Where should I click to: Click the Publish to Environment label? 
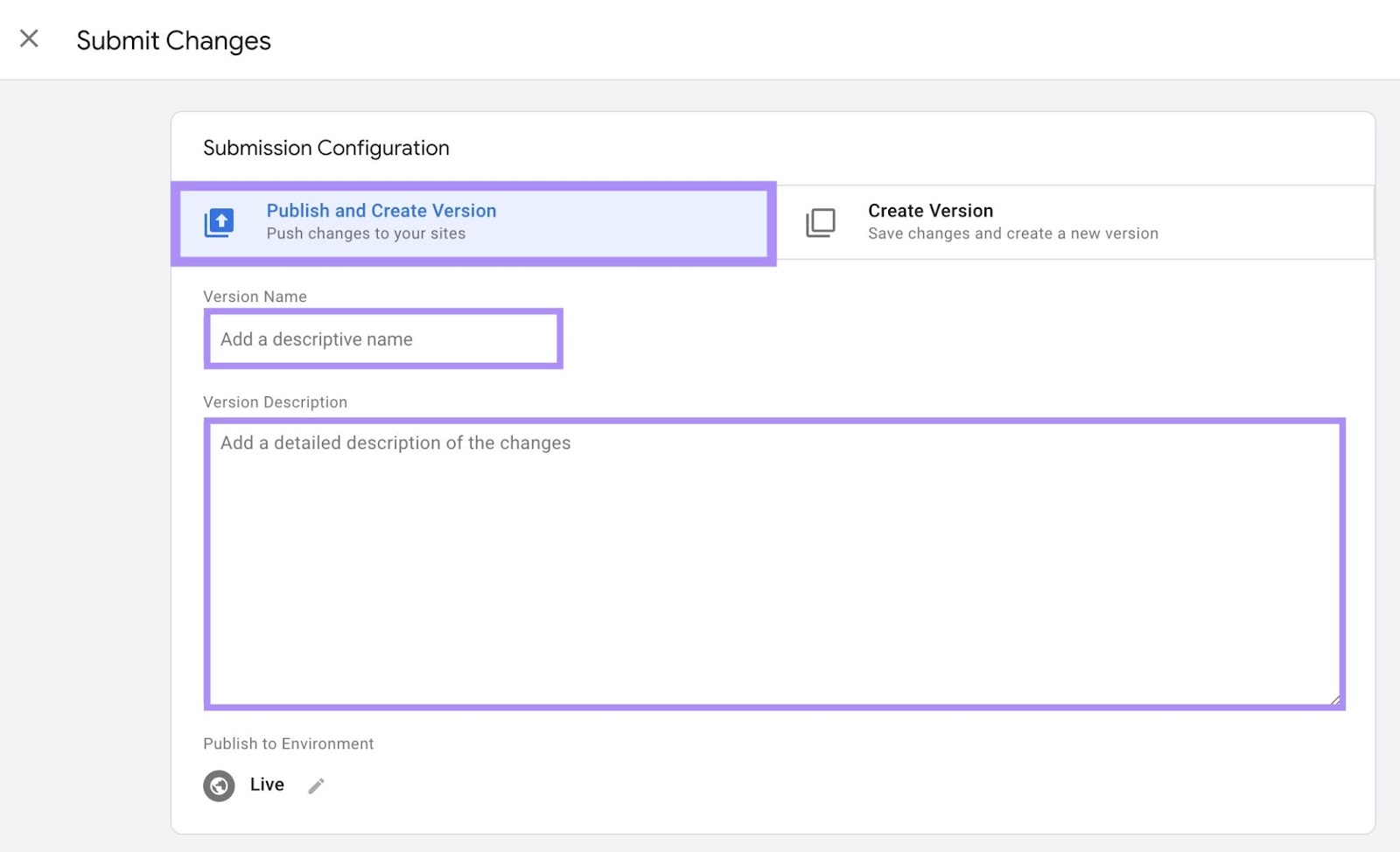[288, 744]
